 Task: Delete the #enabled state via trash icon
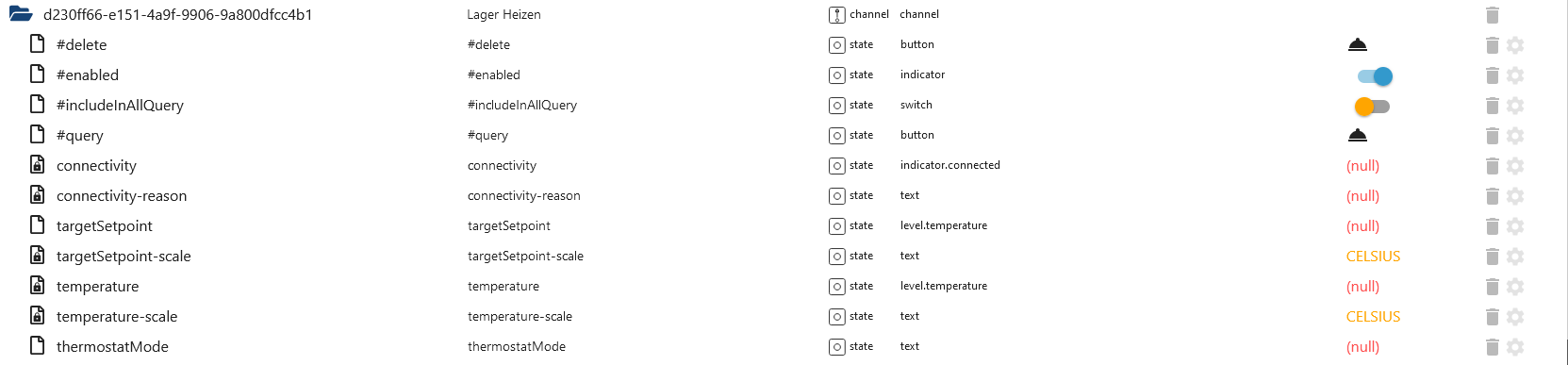point(1492,75)
